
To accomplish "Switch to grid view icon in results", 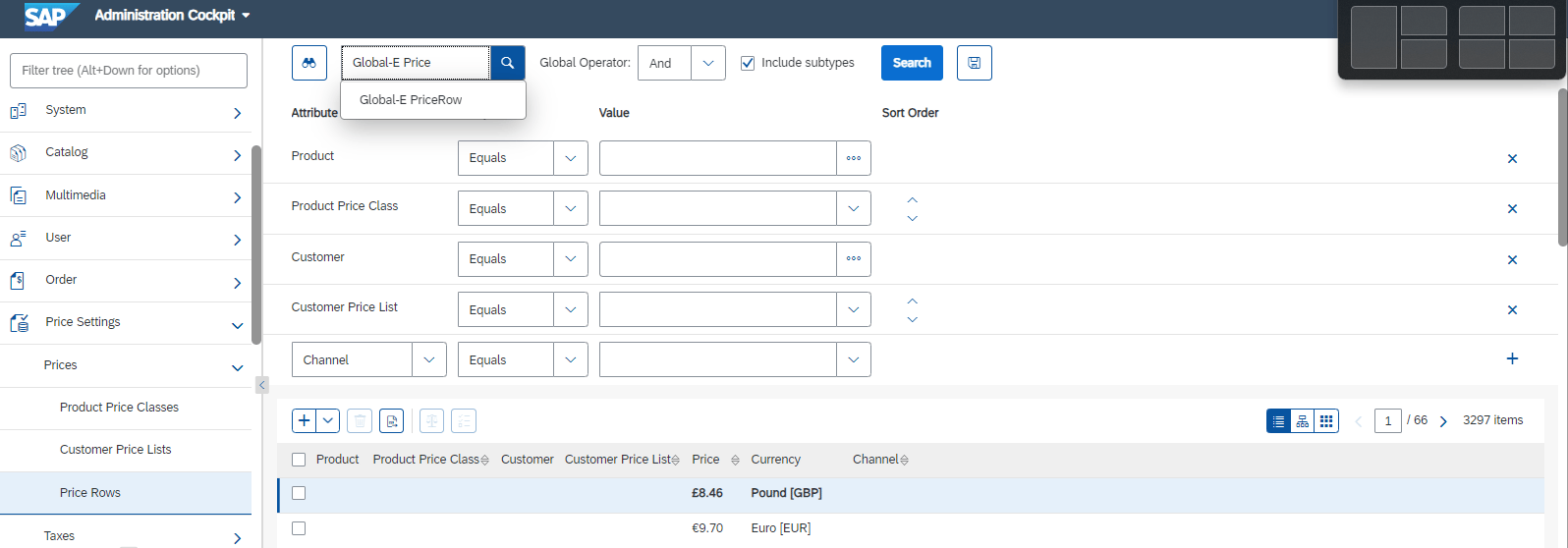I will [x=1326, y=421].
